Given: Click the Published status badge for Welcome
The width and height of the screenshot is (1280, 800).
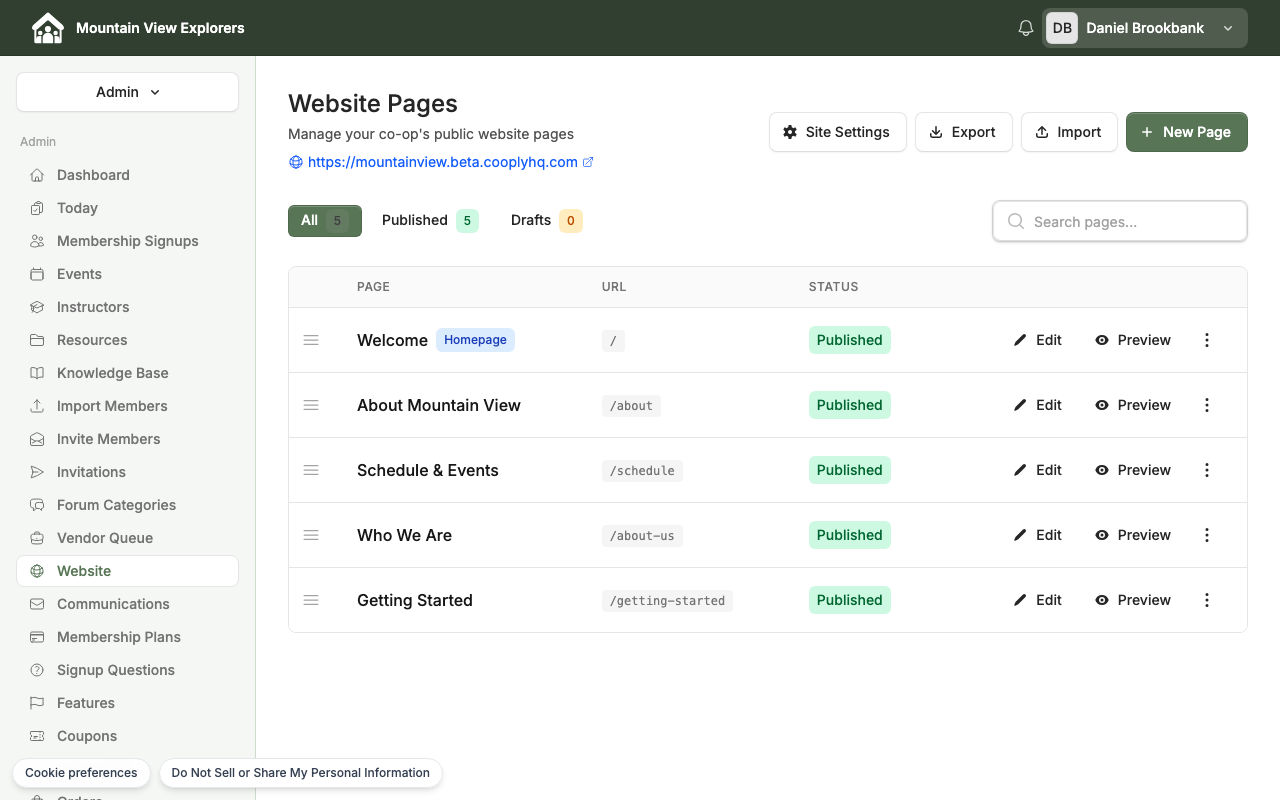Looking at the screenshot, I should [849, 340].
